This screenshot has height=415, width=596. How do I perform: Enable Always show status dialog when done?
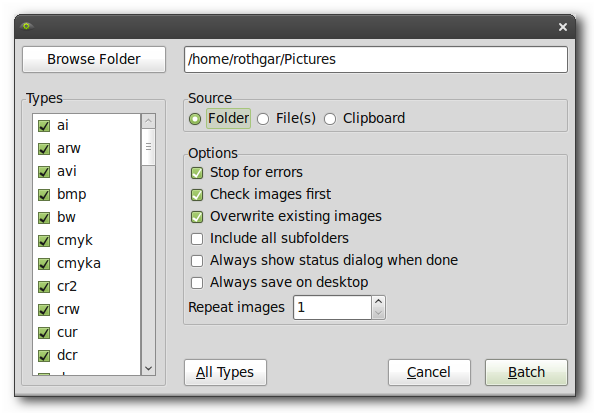click(x=197, y=261)
